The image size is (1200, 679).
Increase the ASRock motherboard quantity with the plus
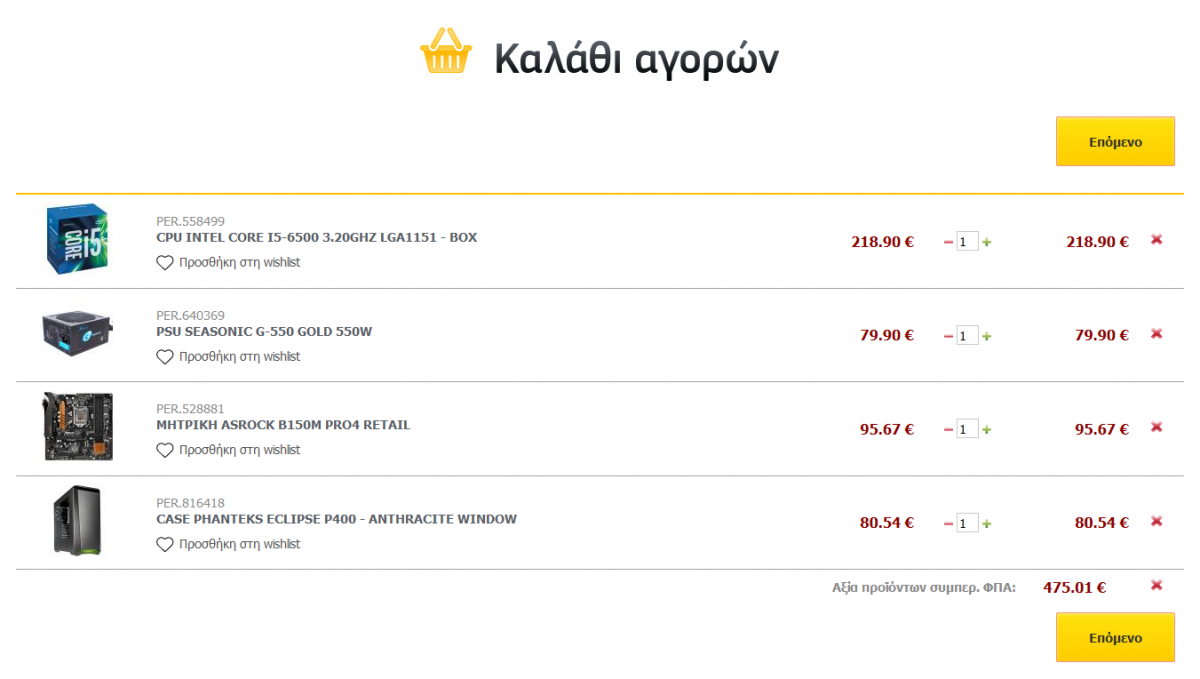pyautogui.click(x=987, y=430)
